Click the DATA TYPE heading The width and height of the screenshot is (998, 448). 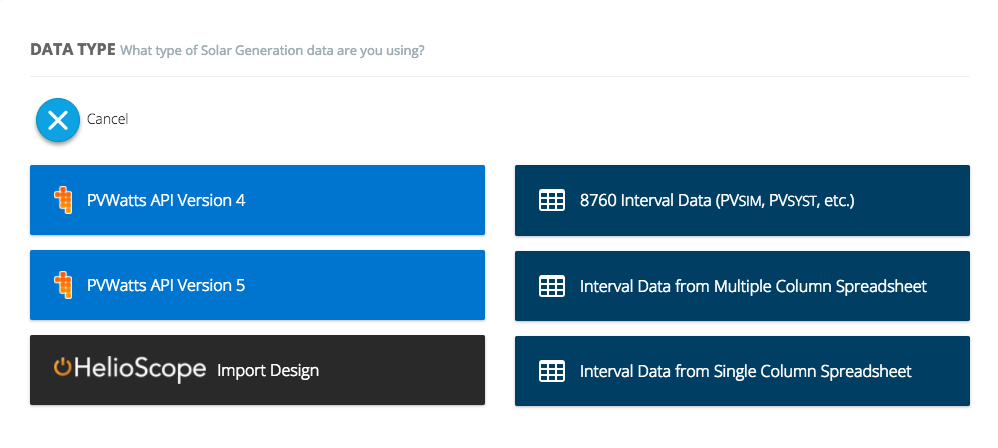click(73, 50)
